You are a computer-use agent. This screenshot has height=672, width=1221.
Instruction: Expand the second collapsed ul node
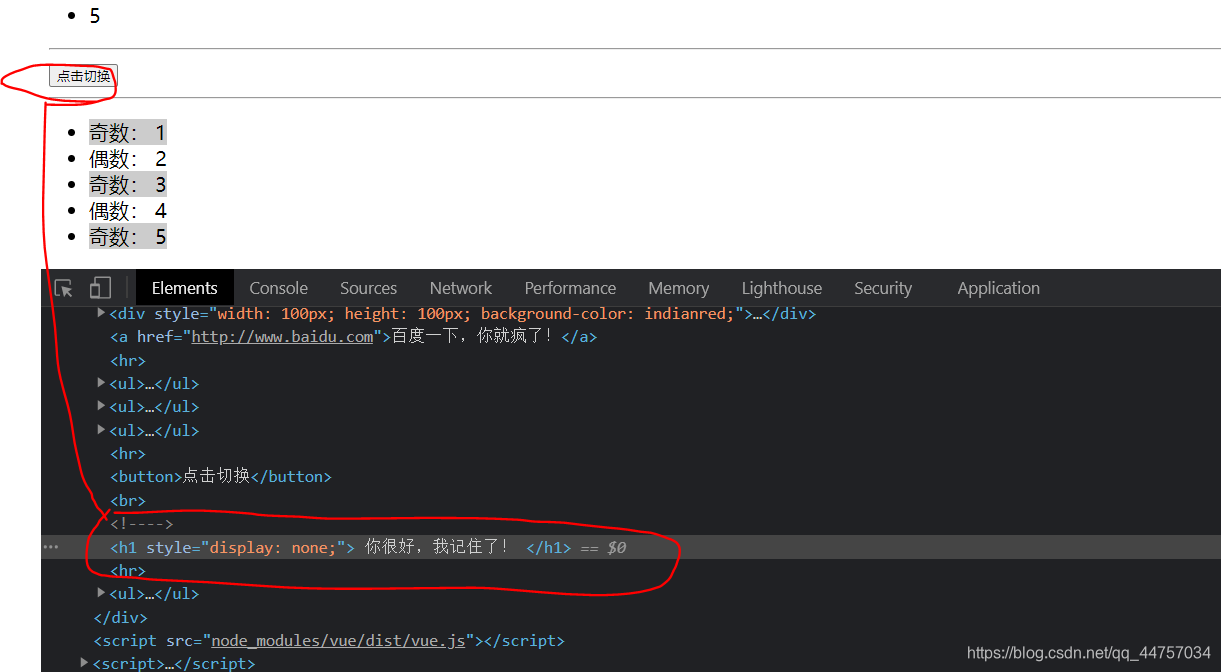coord(101,406)
